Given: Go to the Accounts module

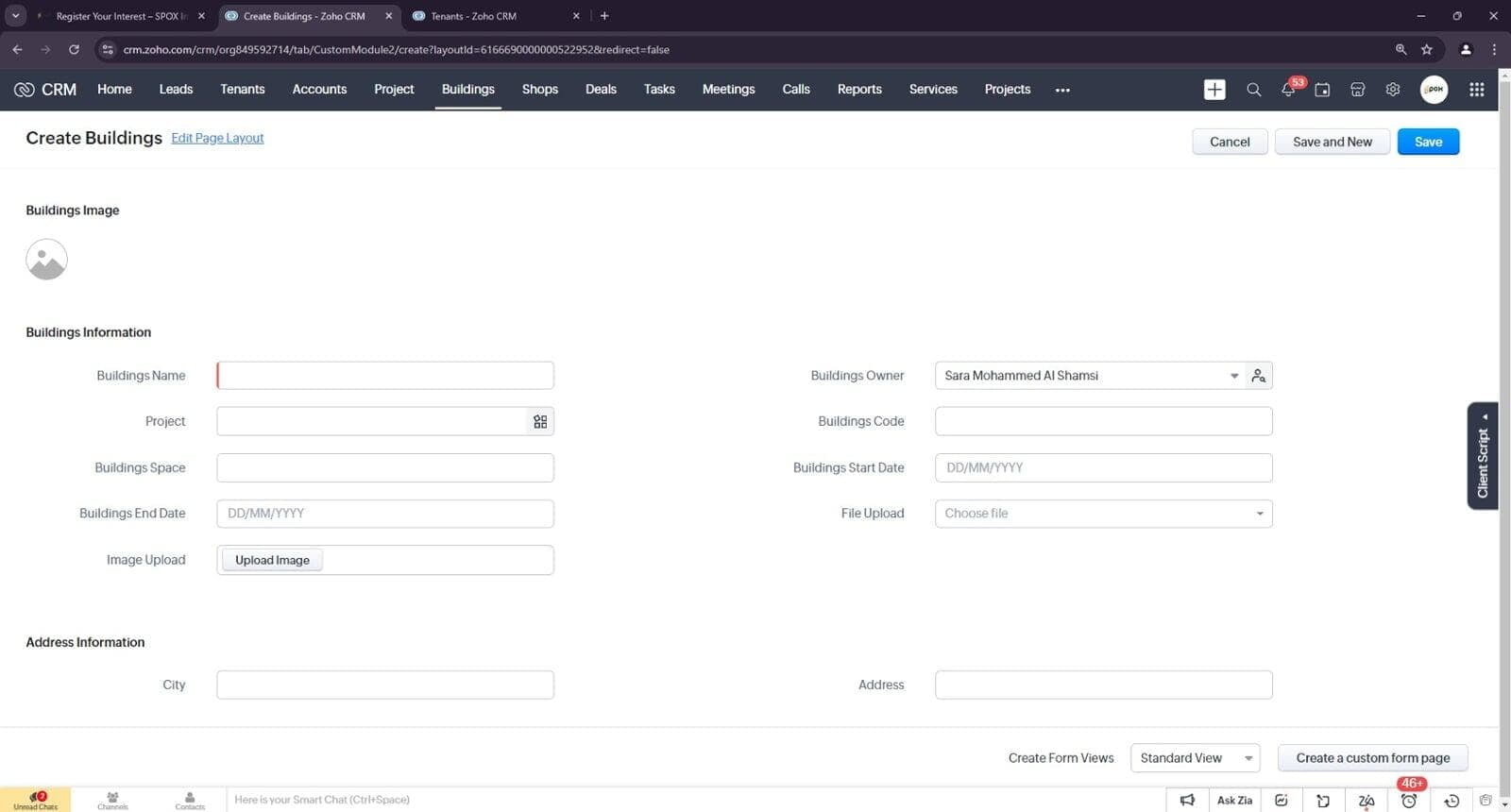Looking at the screenshot, I should (x=319, y=89).
